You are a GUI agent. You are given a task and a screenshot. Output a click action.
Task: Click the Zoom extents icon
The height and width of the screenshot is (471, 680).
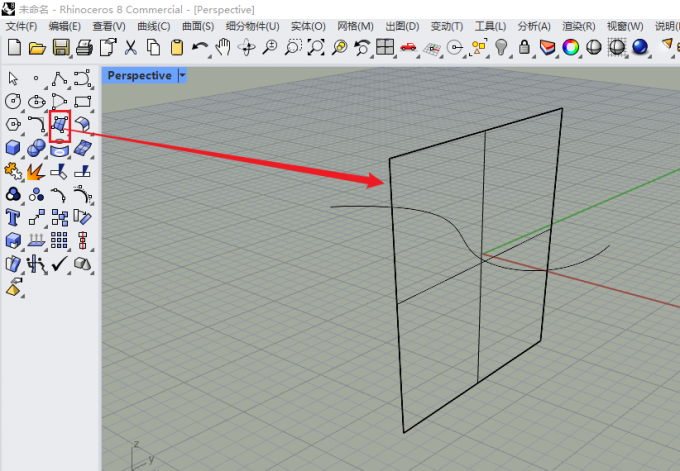point(316,47)
